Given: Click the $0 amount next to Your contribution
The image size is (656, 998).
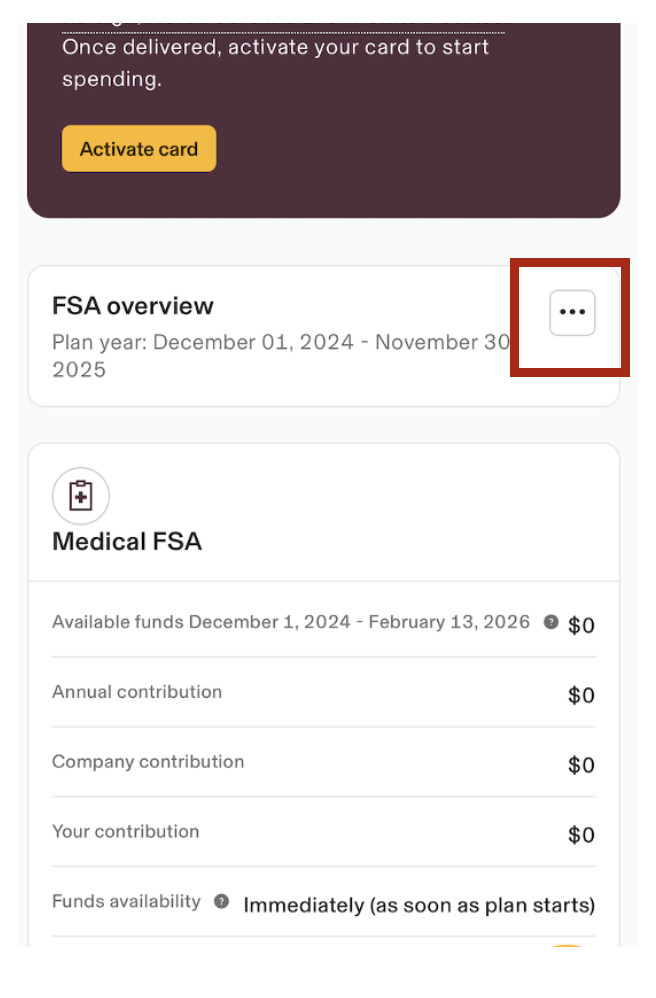Looking at the screenshot, I should 581,834.
